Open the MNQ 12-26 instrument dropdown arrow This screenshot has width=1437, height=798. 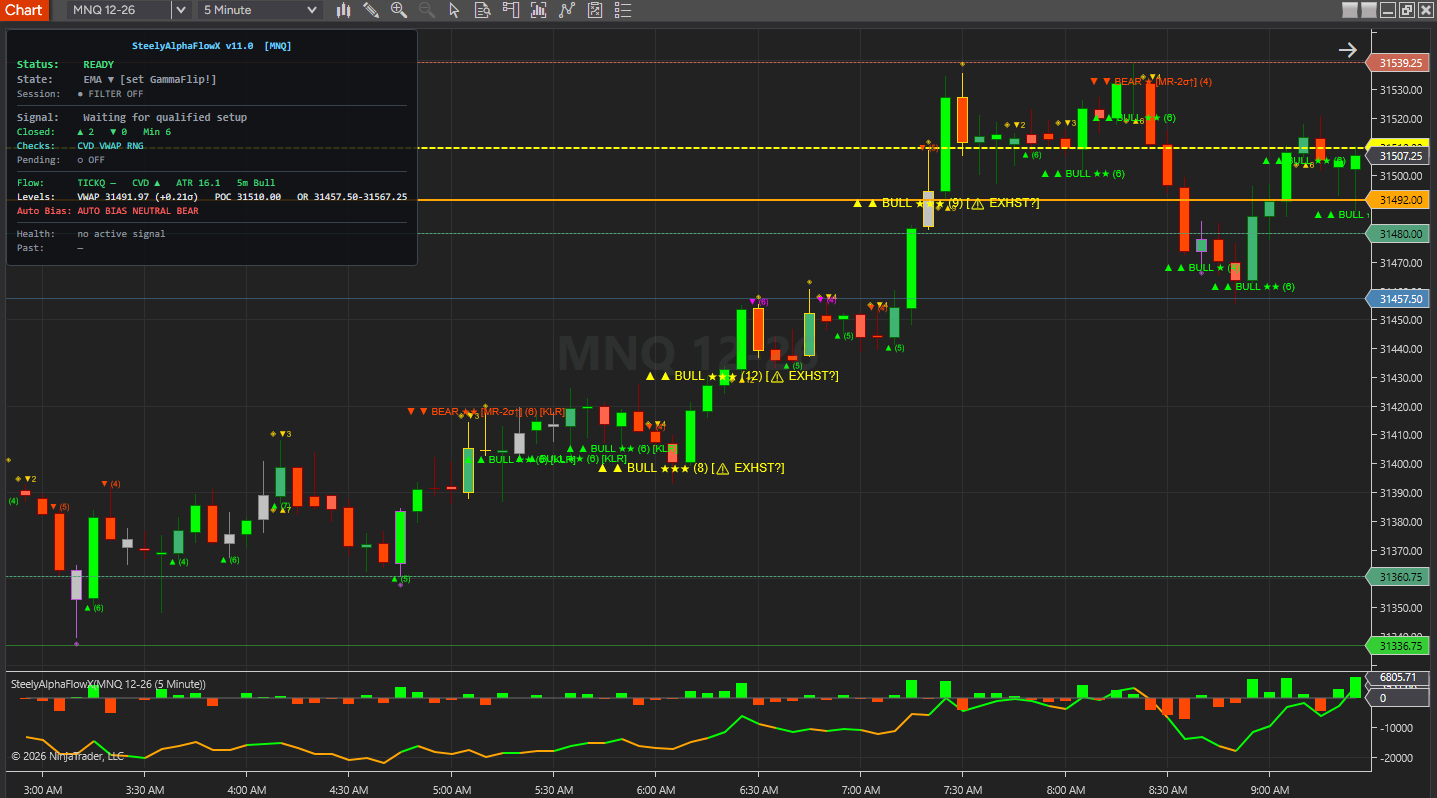point(180,10)
